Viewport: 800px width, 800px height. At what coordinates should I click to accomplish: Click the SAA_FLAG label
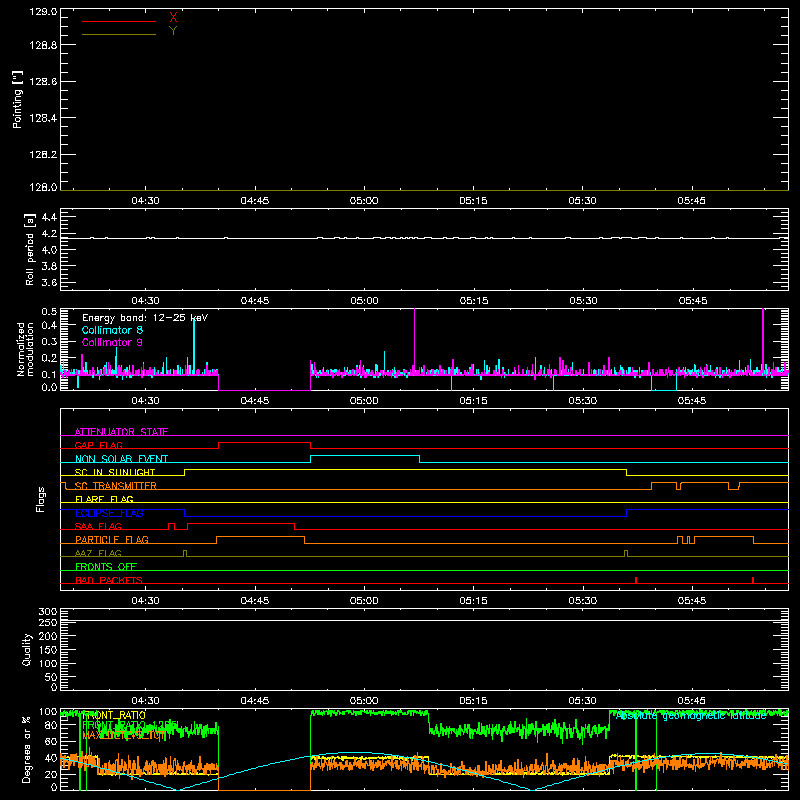pyautogui.click(x=98, y=527)
